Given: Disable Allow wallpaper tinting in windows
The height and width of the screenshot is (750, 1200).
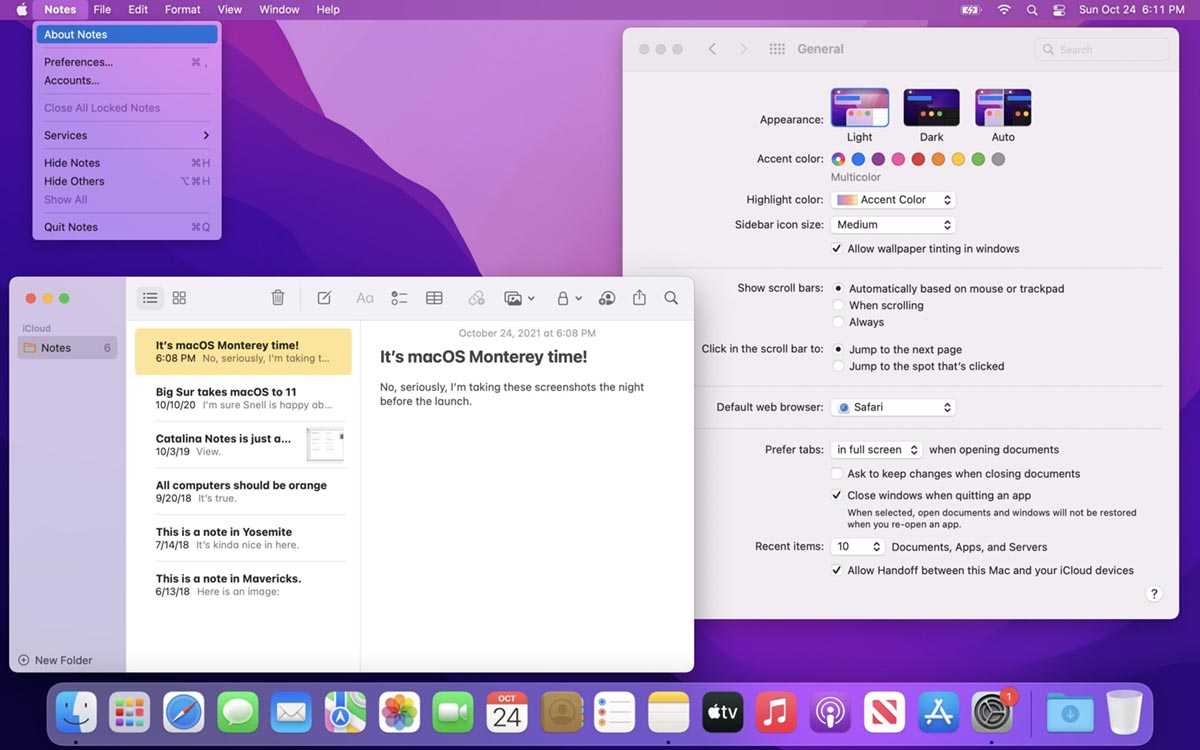Looking at the screenshot, I should (837, 249).
